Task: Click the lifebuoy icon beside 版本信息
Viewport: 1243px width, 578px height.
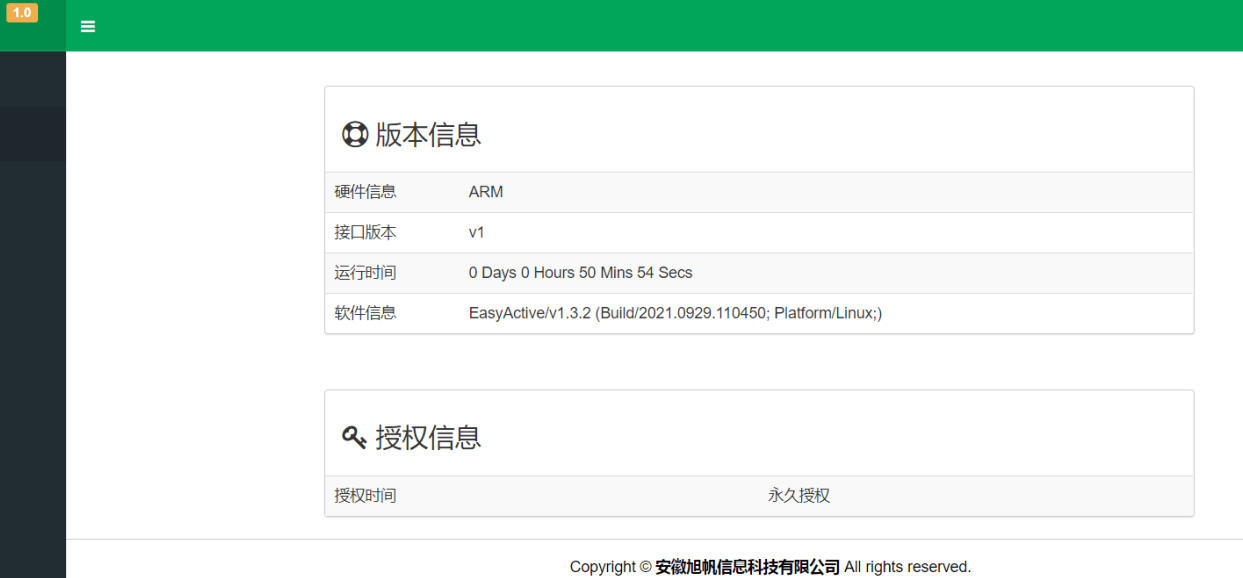Action: tap(355, 134)
